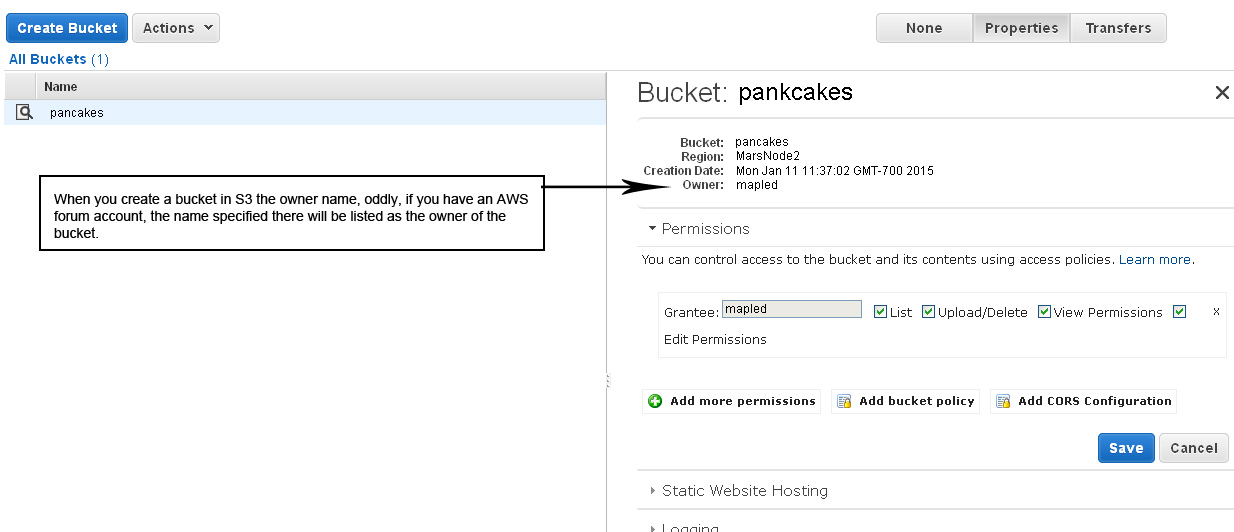Image resolution: width=1234 pixels, height=532 pixels.
Task: Click the Add bucket policy document icon
Action: tap(844, 401)
